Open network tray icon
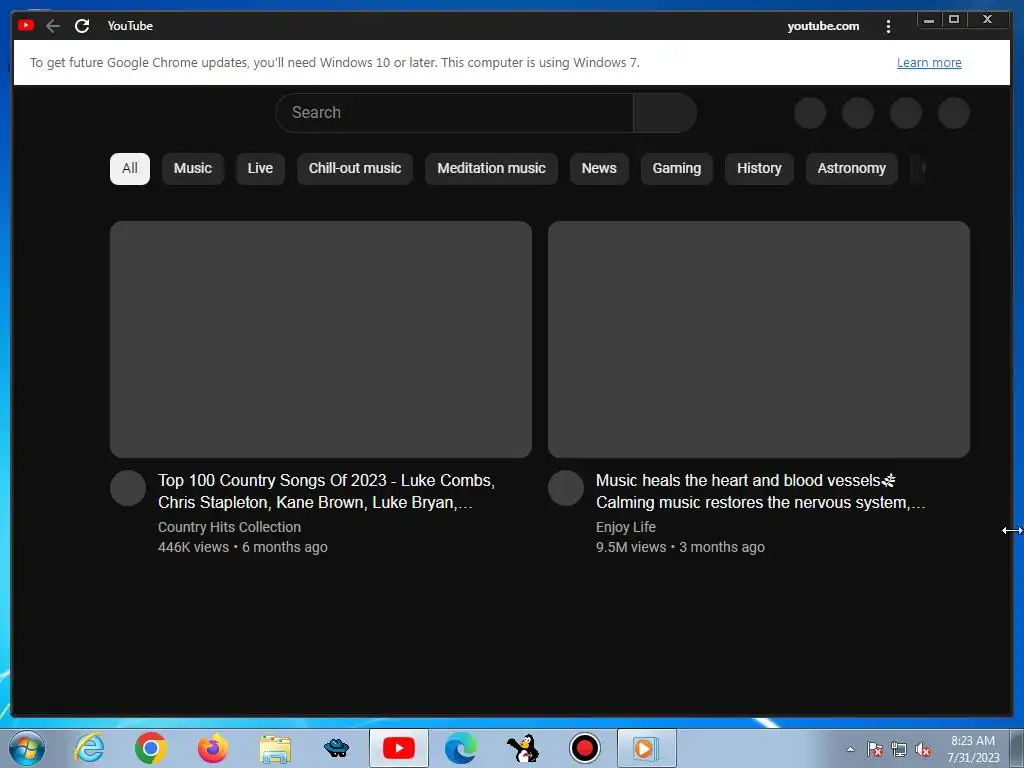 pyautogui.click(x=899, y=749)
